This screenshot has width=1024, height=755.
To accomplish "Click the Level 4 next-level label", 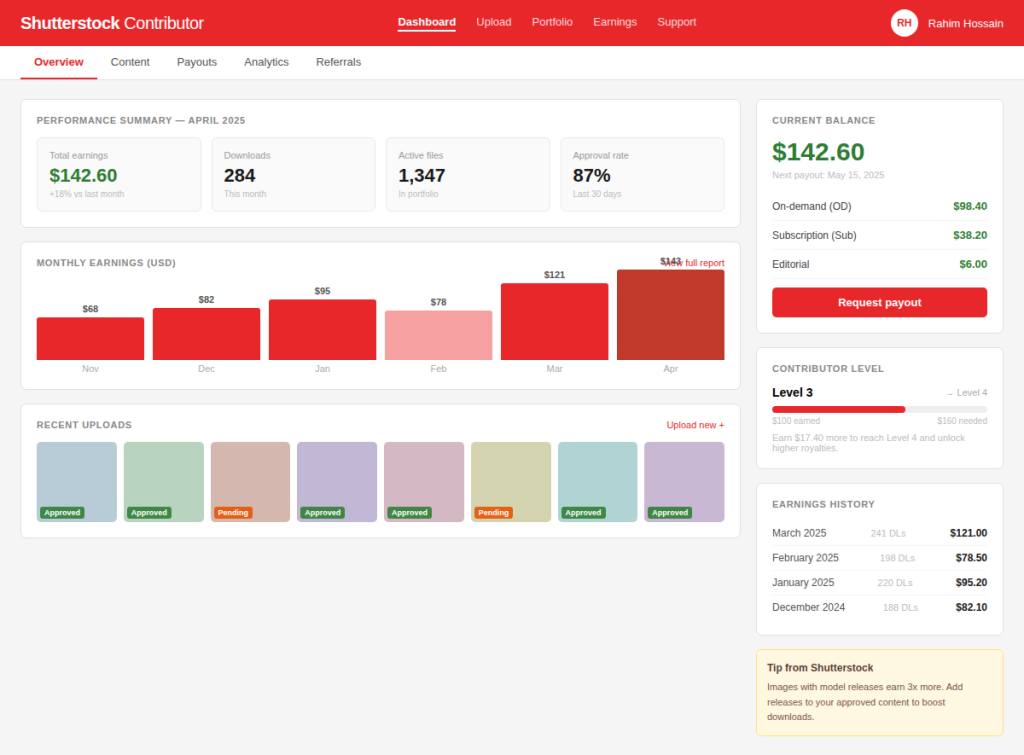I will pos(967,393).
